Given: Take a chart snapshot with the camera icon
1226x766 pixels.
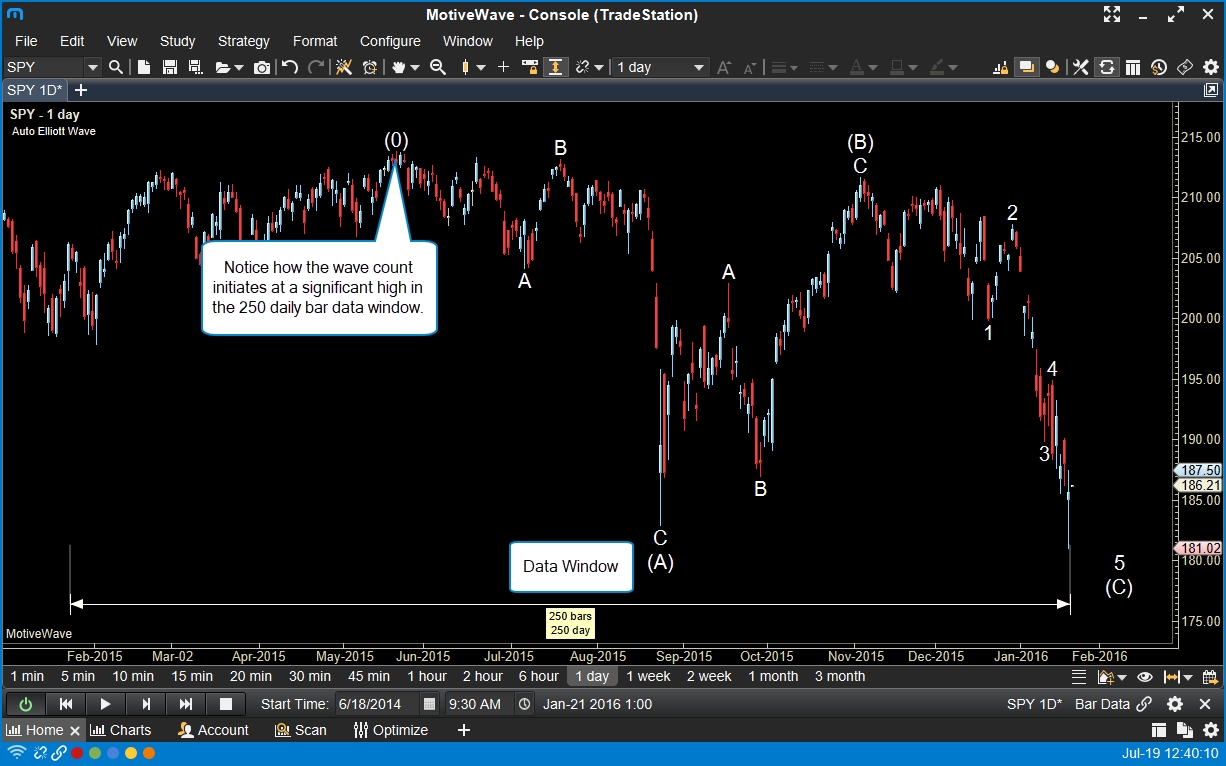Looking at the screenshot, I should click(262, 67).
